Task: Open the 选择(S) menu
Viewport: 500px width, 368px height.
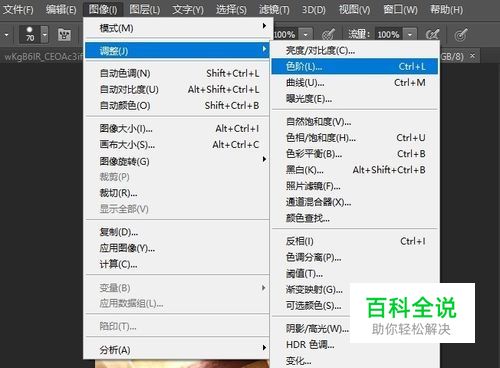Action: [231, 9]
